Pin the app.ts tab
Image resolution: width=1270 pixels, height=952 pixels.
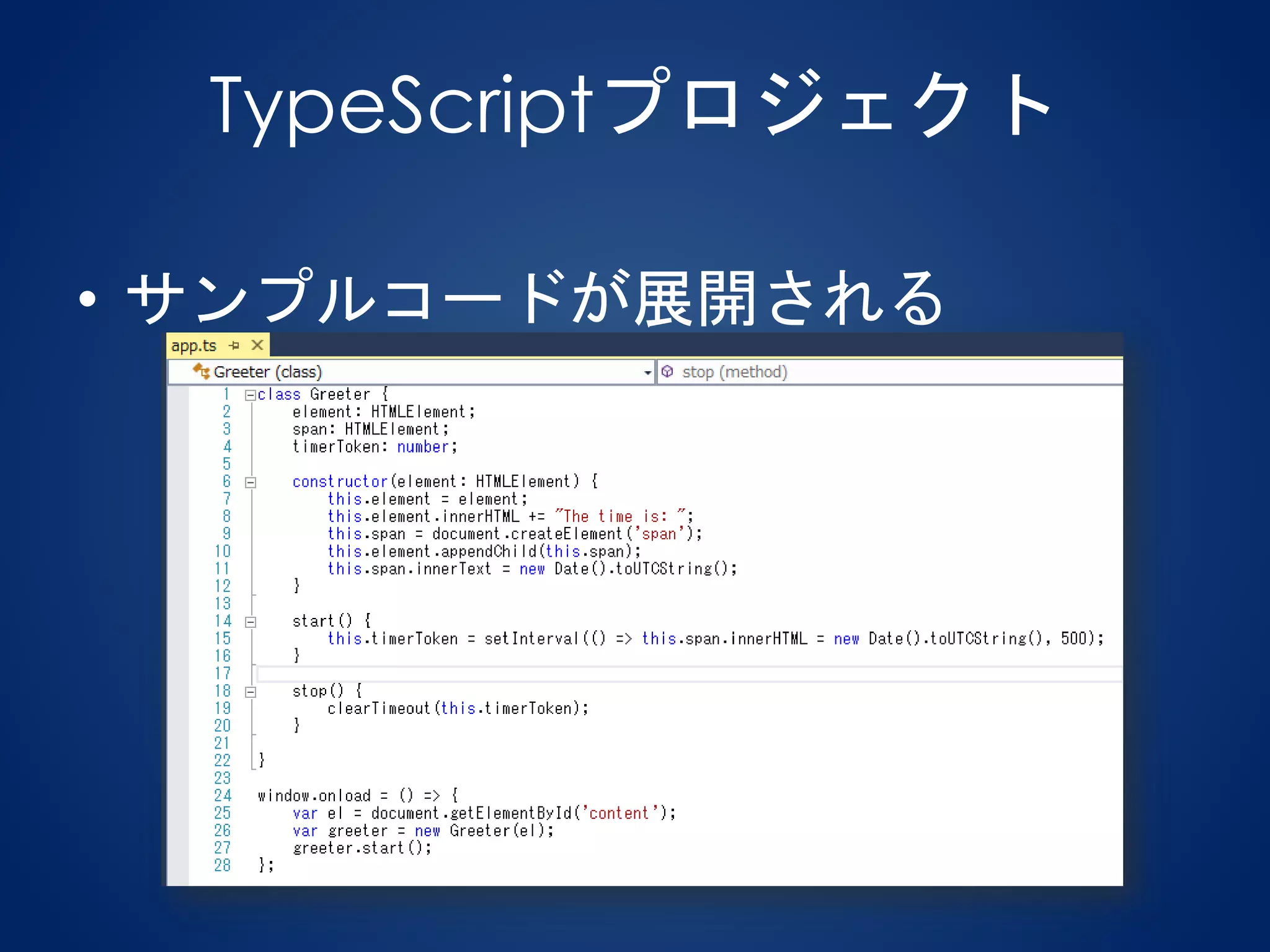(x=234, y=345)
